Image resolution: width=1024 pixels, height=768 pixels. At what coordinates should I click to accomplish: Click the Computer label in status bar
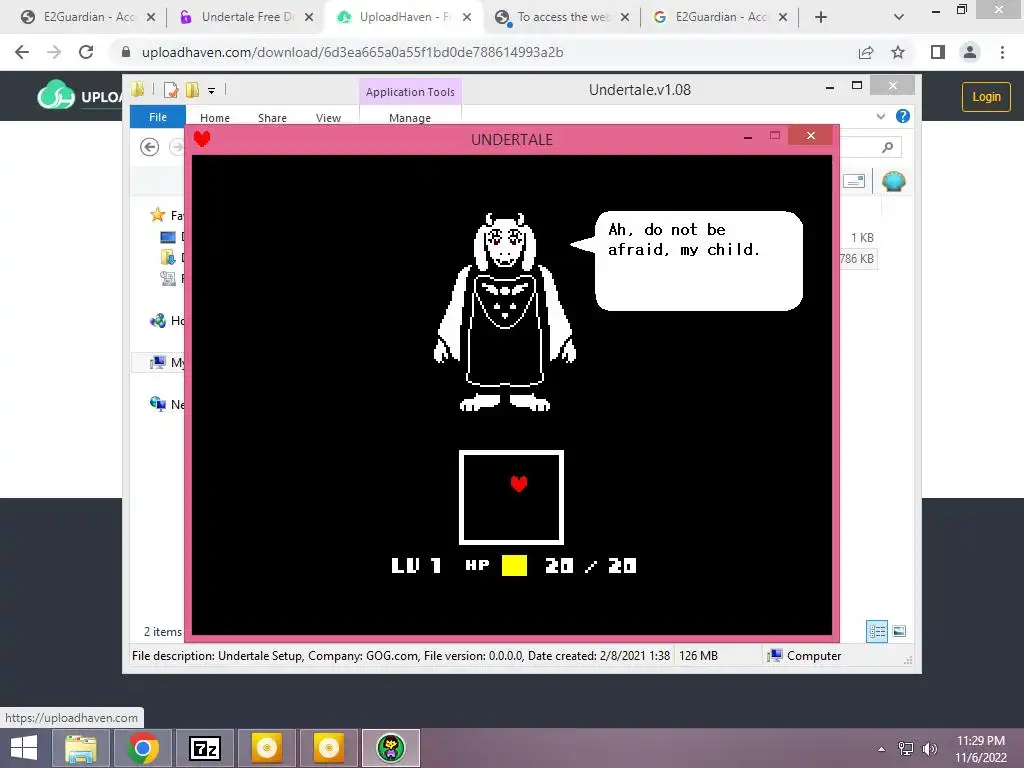coord(814,656)
